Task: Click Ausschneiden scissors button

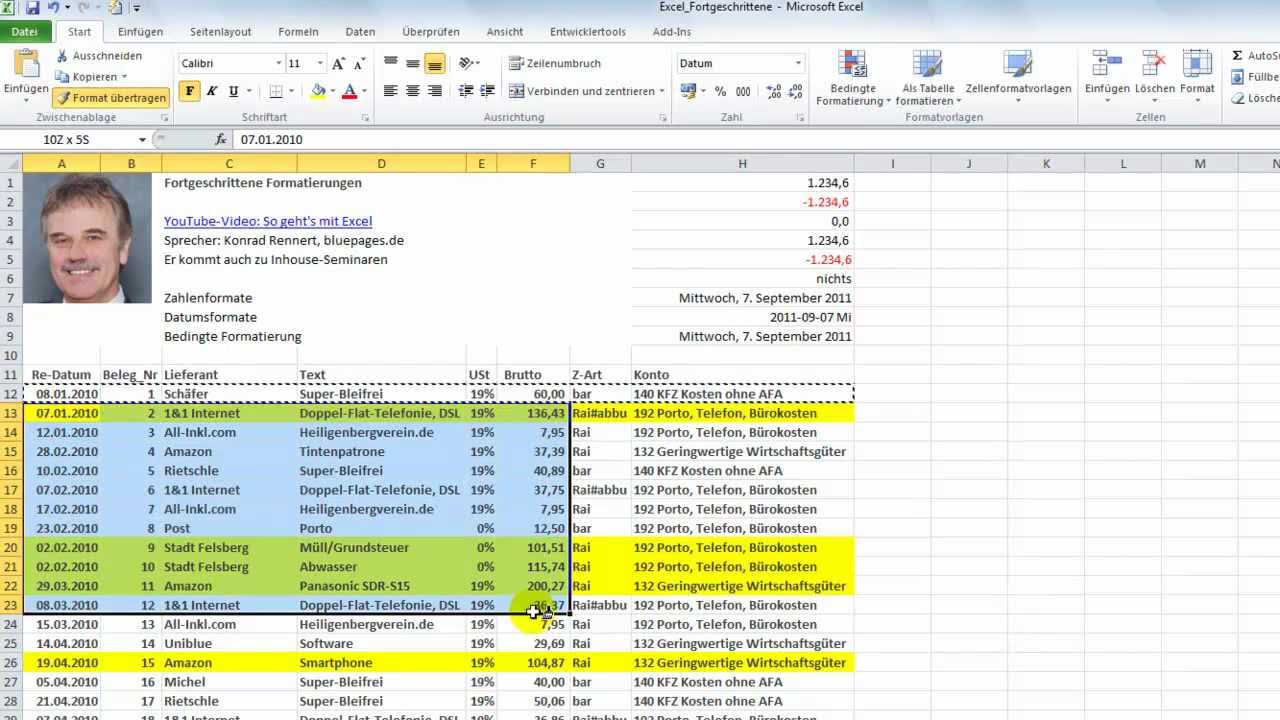Action: coord(99,56)
